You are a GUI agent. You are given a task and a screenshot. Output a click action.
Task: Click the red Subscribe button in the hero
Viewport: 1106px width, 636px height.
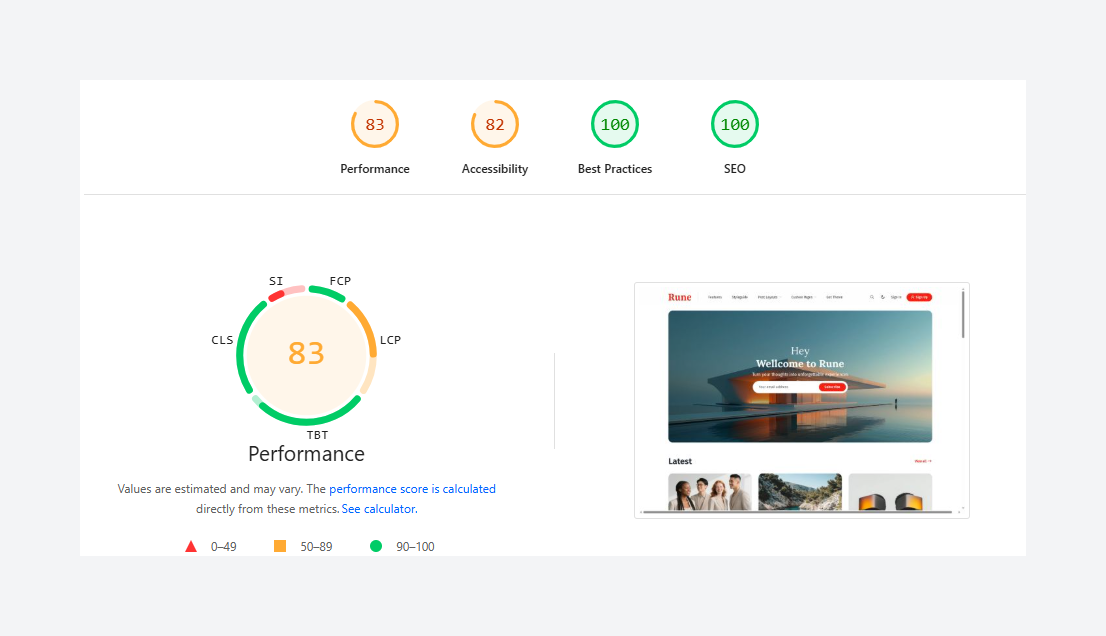[832, 387]
